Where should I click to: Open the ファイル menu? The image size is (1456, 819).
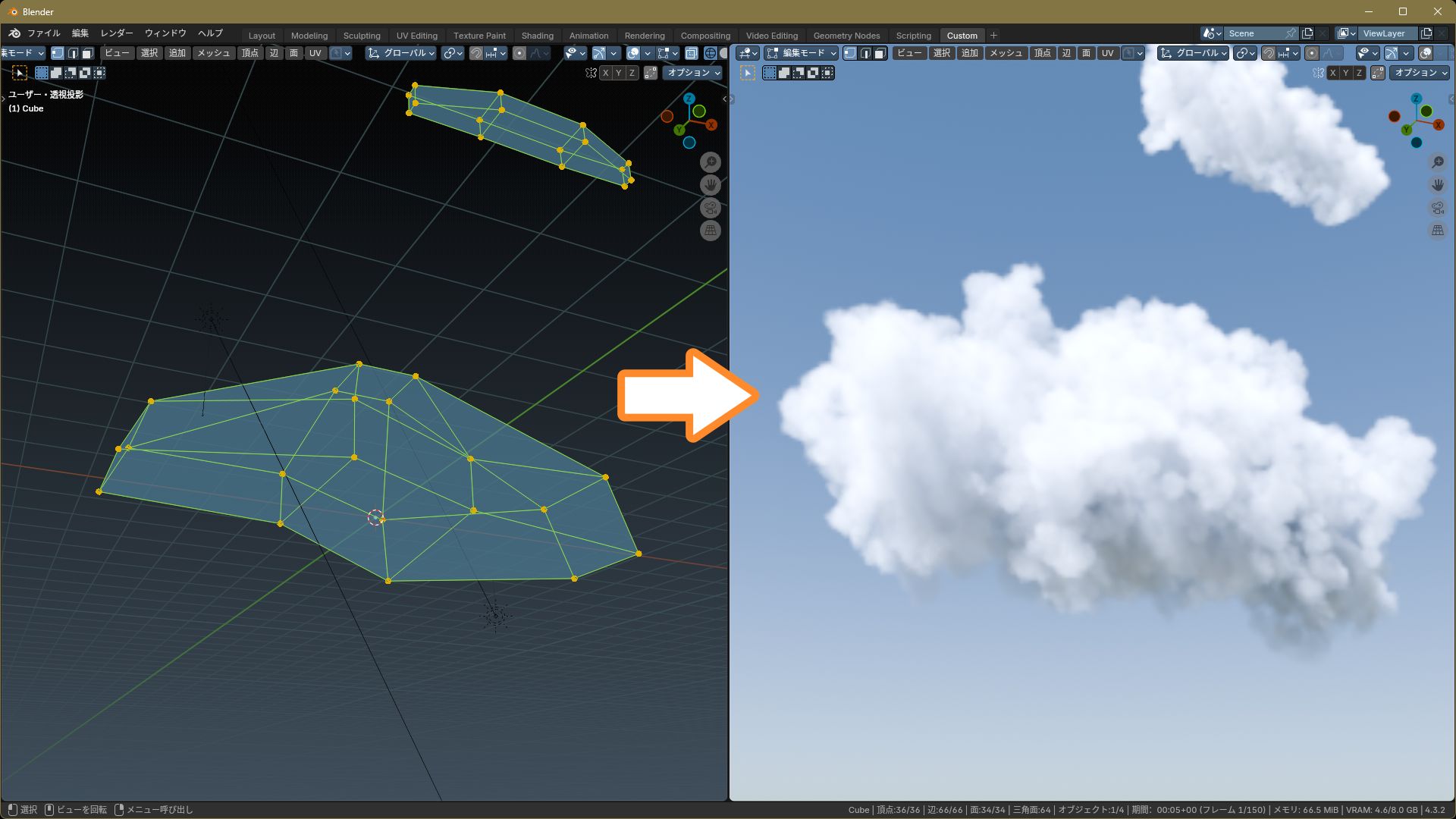pos(43,33)
